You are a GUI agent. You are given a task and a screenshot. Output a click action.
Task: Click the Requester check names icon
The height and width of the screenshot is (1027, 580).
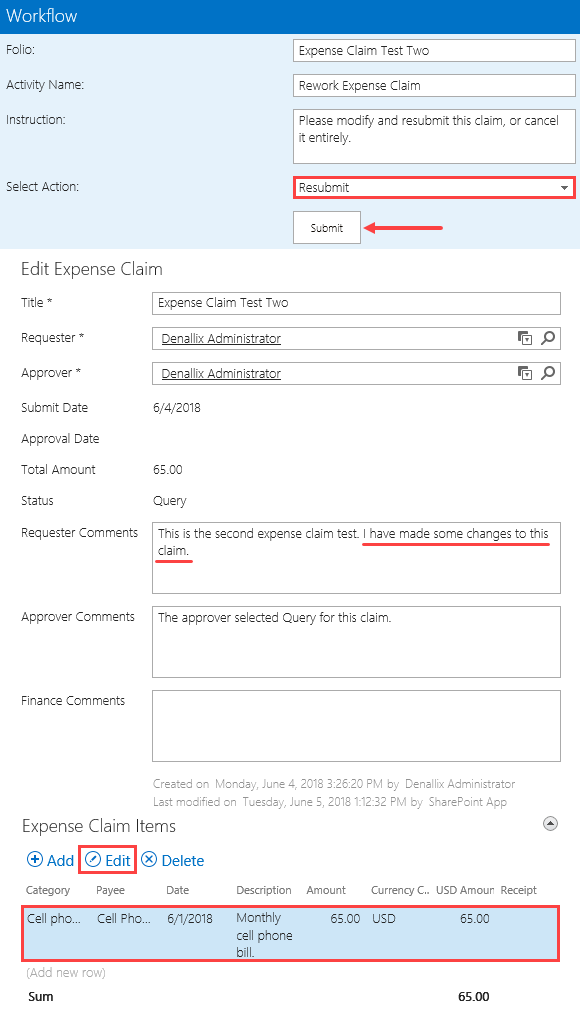[x=525, y=338]
